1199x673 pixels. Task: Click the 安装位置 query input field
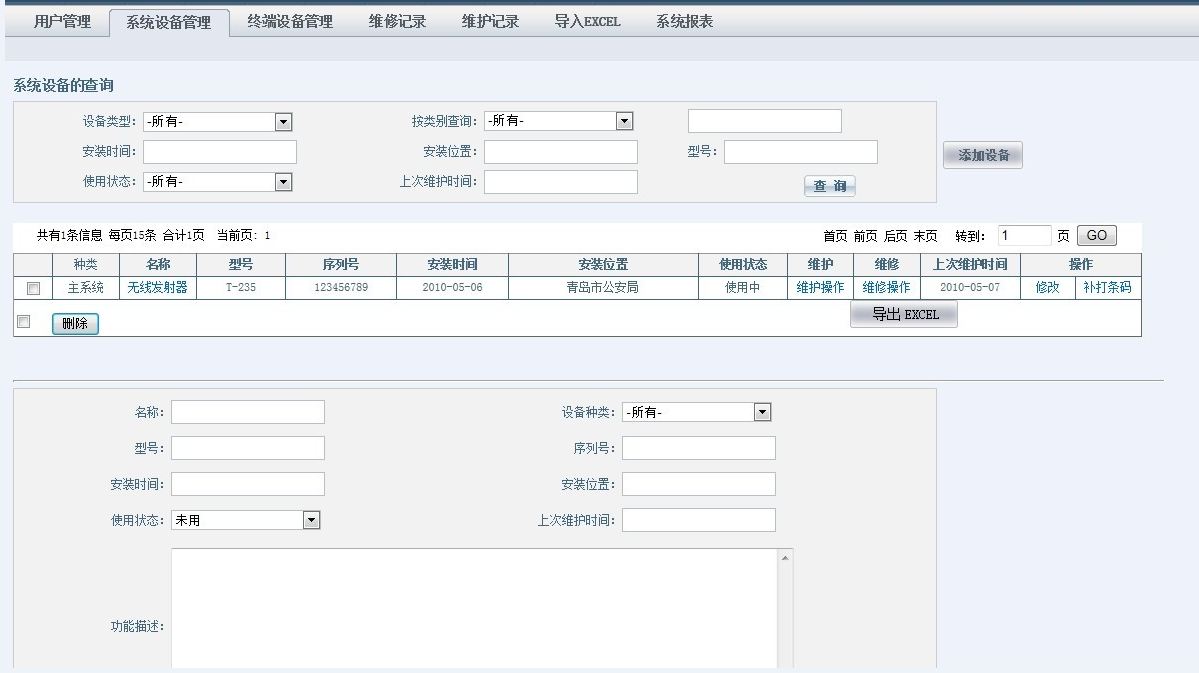560,152
